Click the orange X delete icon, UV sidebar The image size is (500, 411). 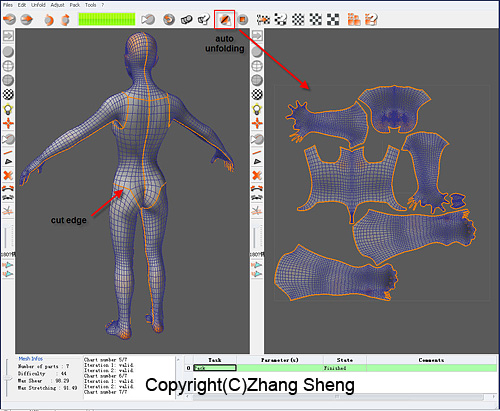(257, 175)
